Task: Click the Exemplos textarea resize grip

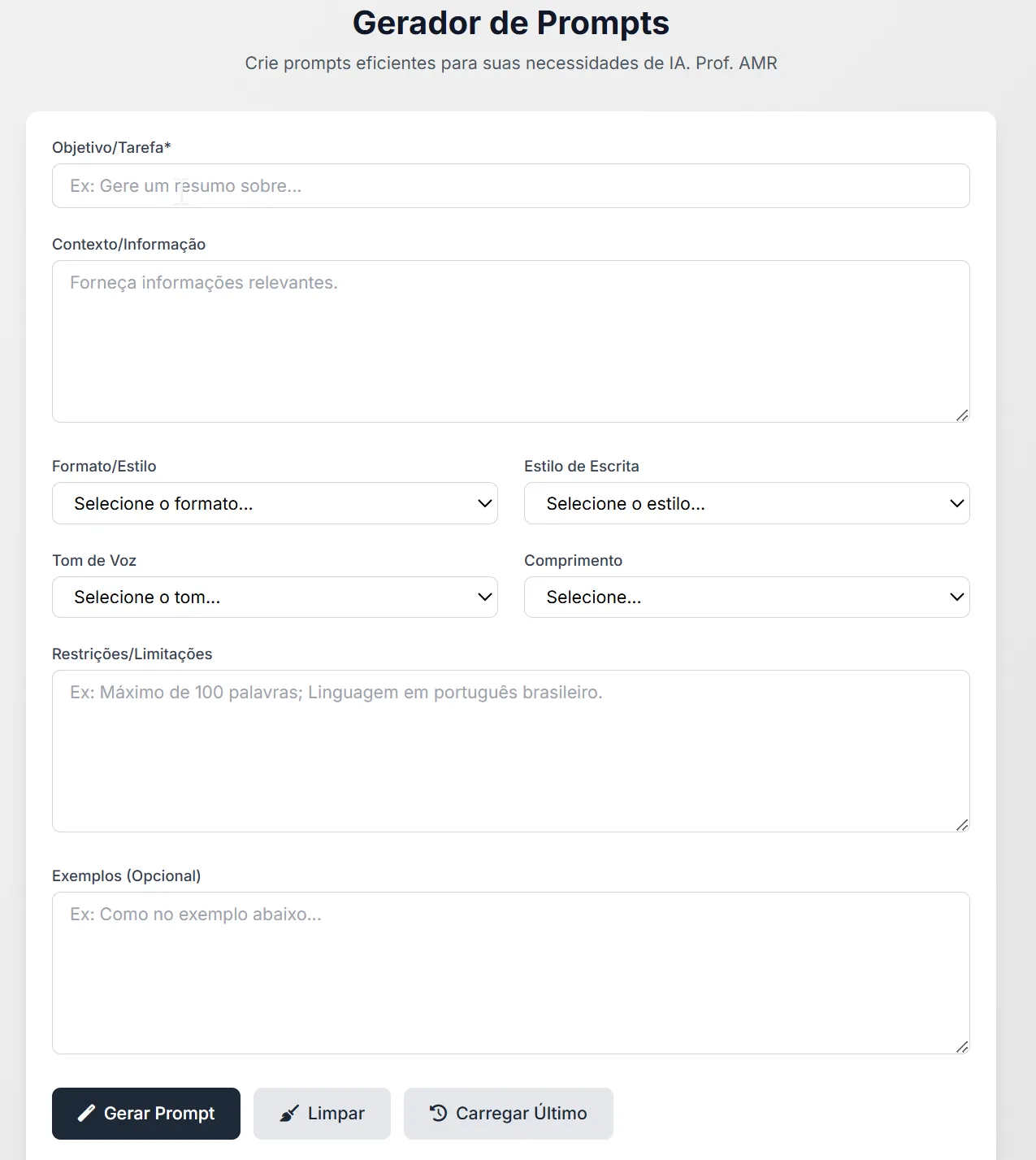Action: 962,1047
